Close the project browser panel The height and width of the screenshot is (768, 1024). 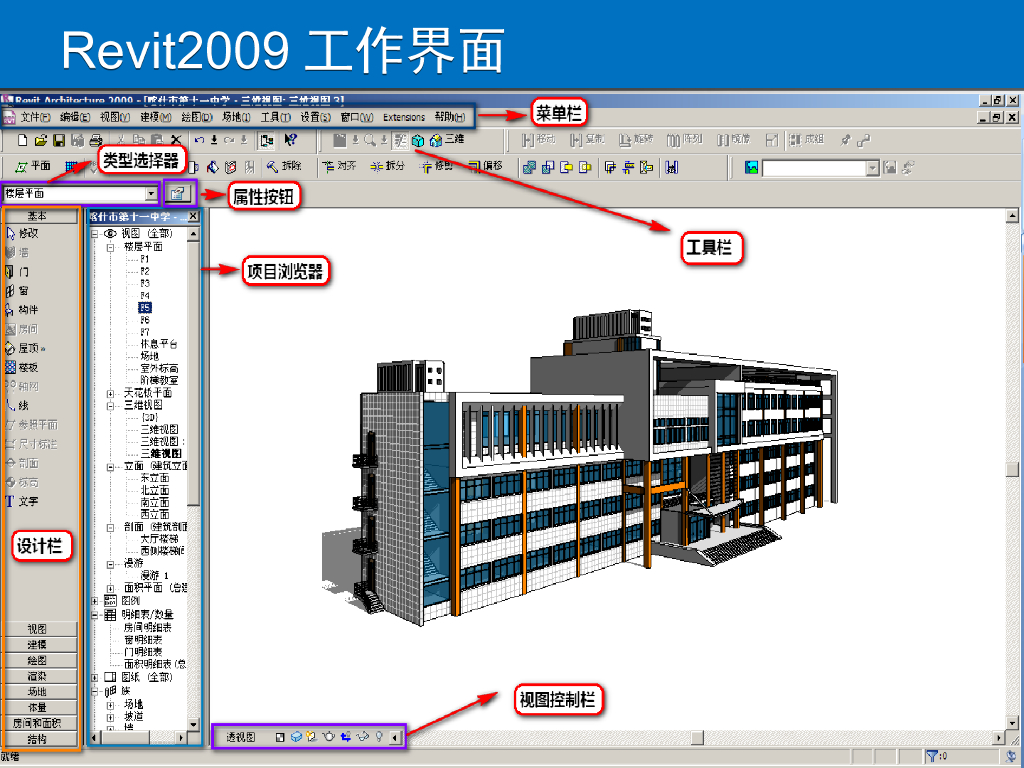click(193, 216)
